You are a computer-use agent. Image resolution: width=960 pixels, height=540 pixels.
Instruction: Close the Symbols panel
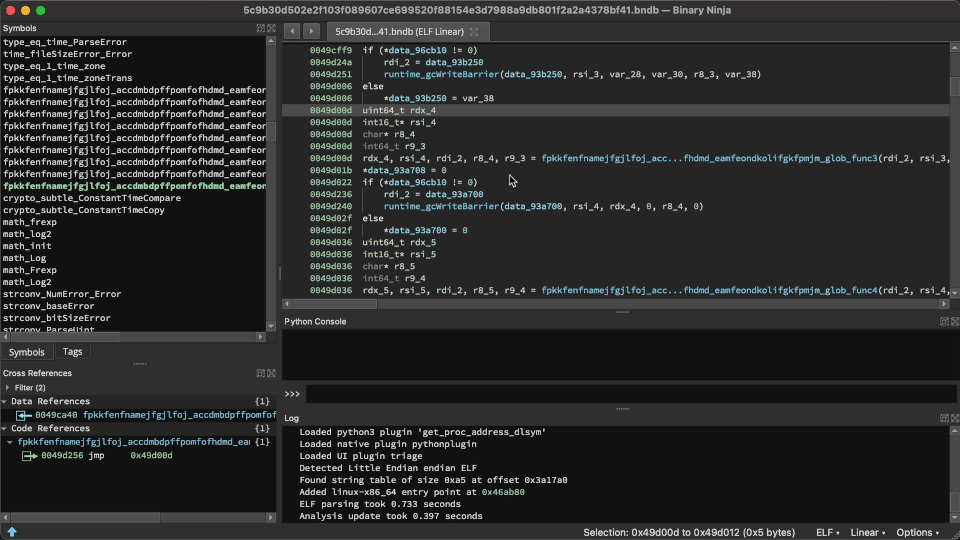pyautogui.click(x=271, y=28)
